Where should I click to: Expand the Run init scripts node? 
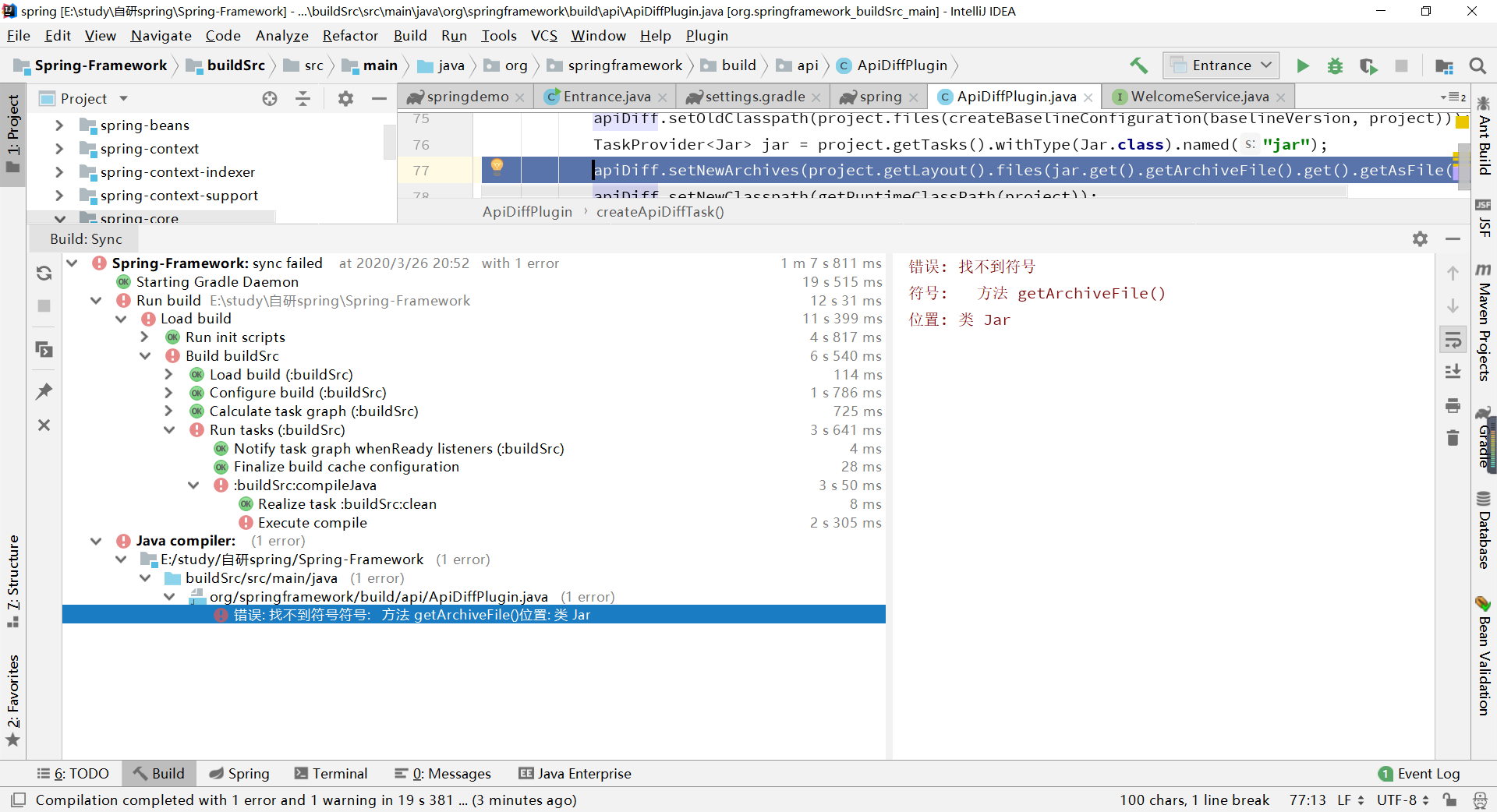coord(145,337)
